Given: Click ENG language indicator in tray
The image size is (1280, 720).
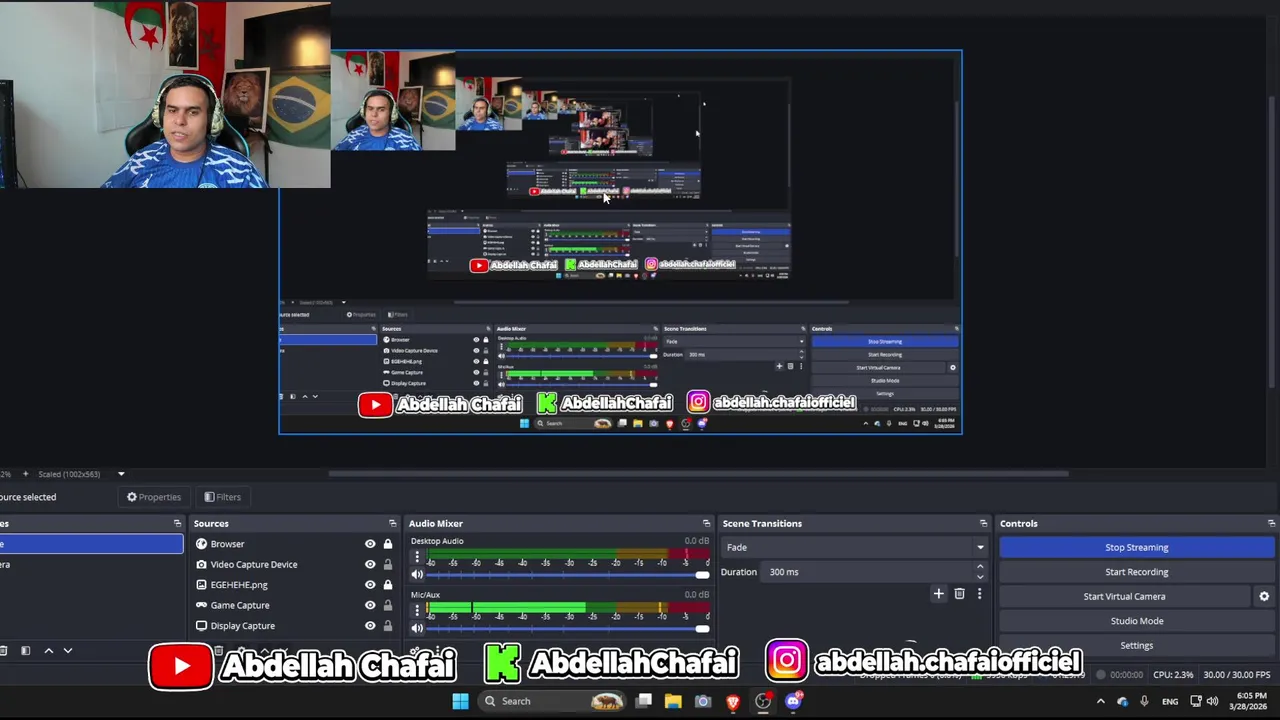Looking at the screenshot, I should 1170,702.
